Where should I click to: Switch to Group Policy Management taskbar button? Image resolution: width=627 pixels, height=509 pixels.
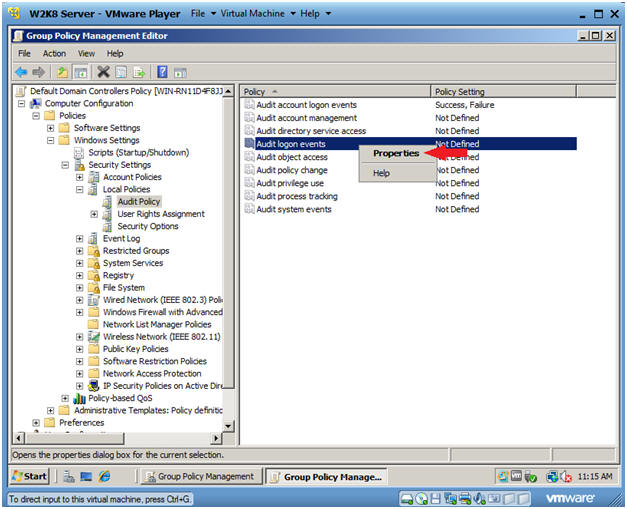click(x=201, y=477)
